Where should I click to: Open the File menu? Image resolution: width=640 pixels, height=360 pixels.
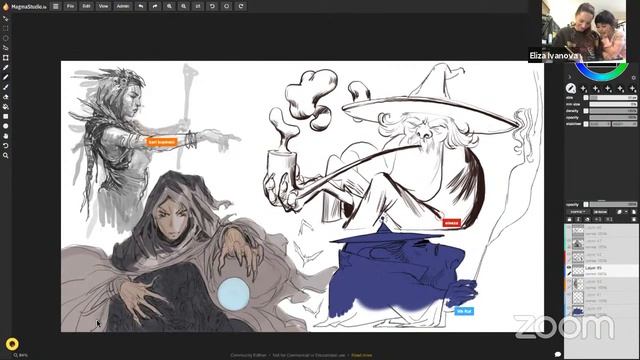(x=70, y=7)
